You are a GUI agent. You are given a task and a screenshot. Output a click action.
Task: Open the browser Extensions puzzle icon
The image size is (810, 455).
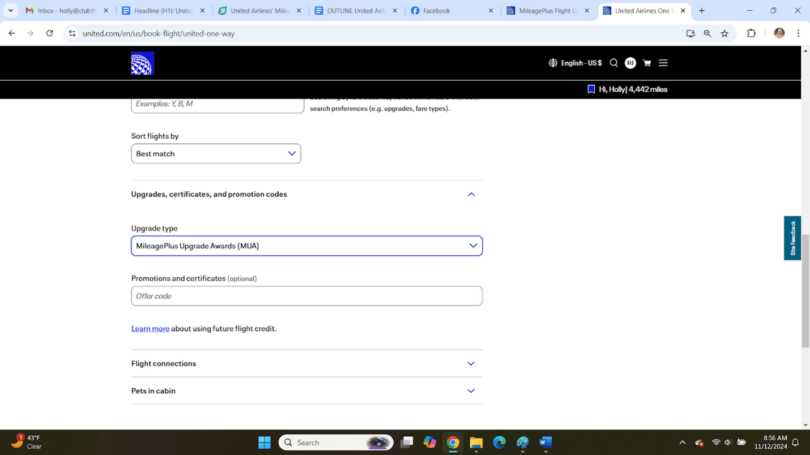click(751, 33)
